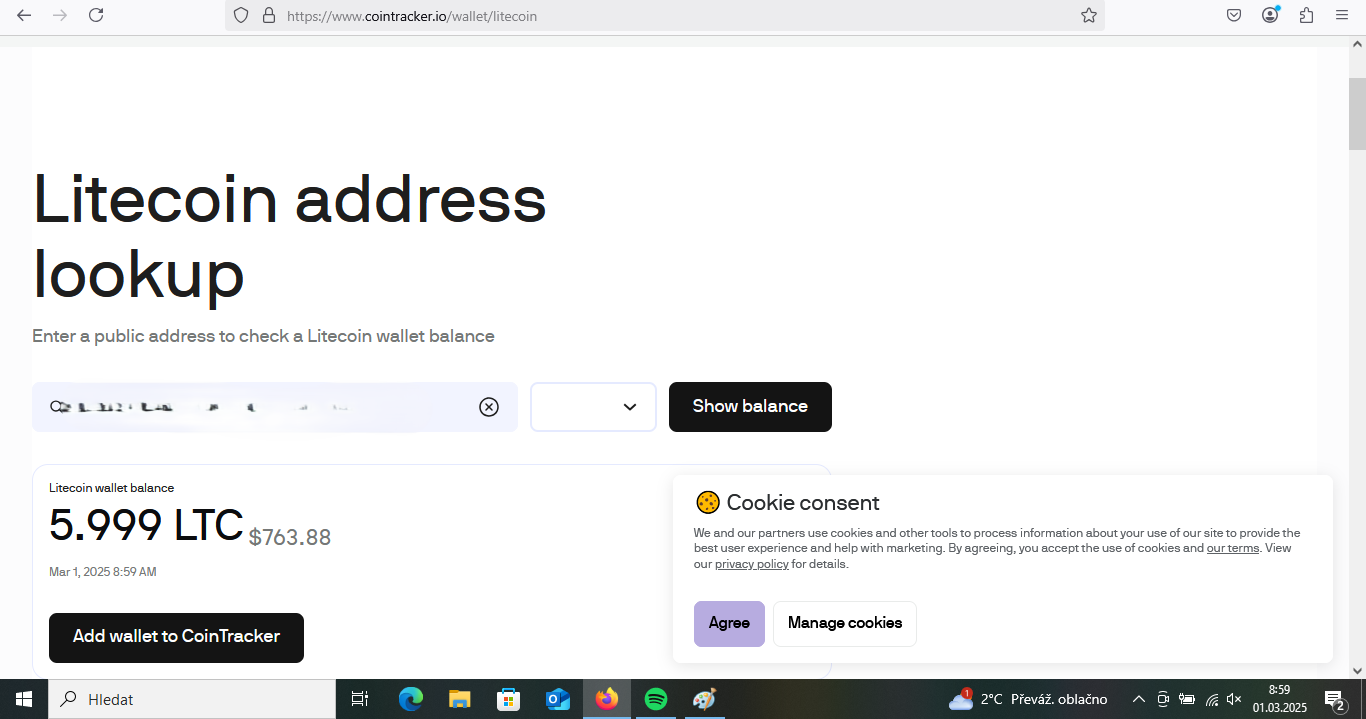This screenshot has width=1366, height=719.
Task: Open the empty dropdown beside Show balance
Action: tap(593, 407)
